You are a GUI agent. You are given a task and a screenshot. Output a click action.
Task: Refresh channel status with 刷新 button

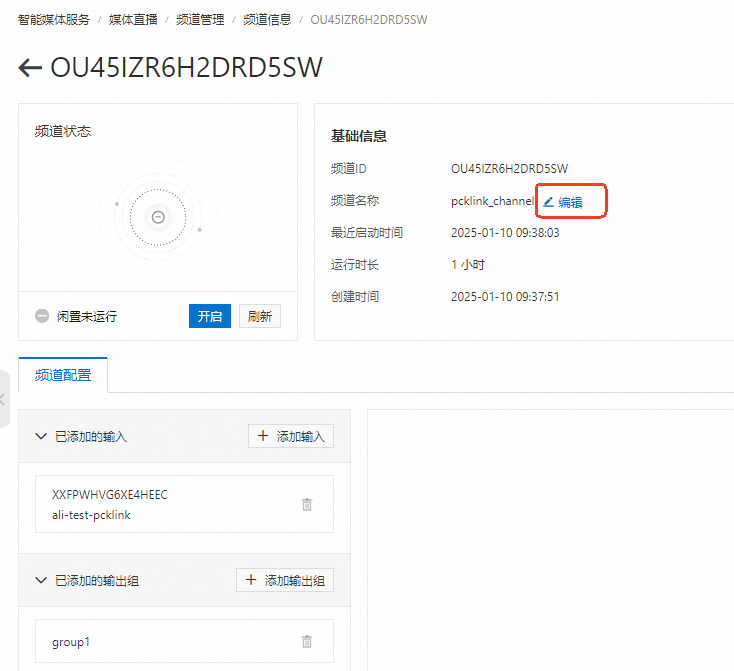click(260, 316)
